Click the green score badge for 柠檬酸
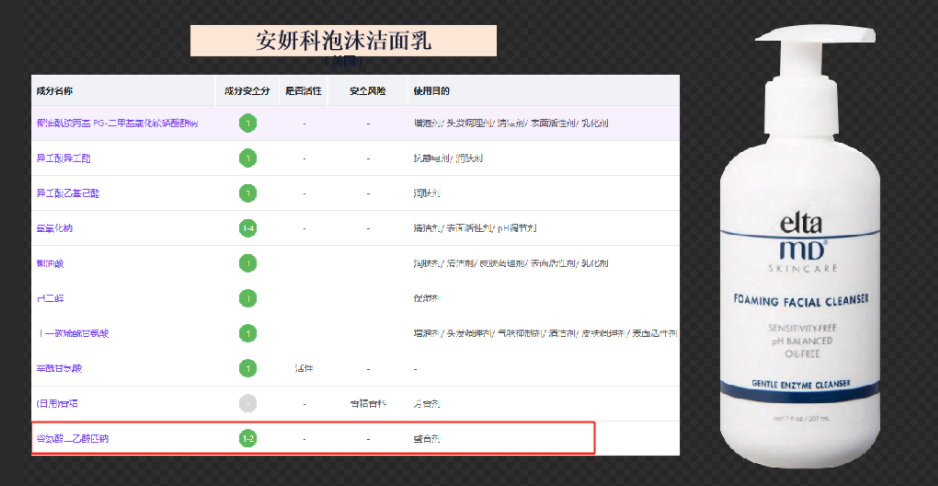 248,263
